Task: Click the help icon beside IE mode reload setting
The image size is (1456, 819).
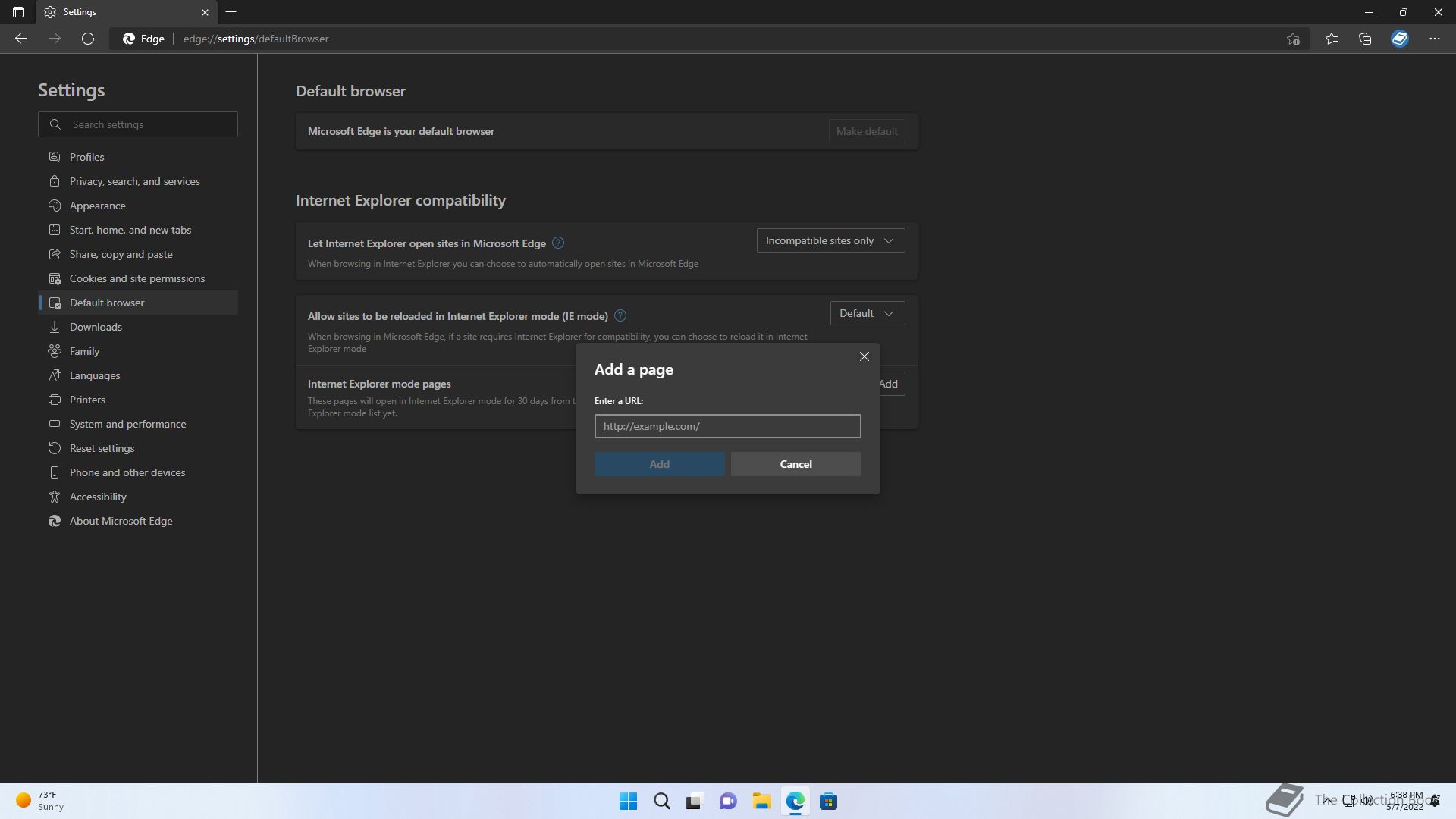Action: click(620, 315)
